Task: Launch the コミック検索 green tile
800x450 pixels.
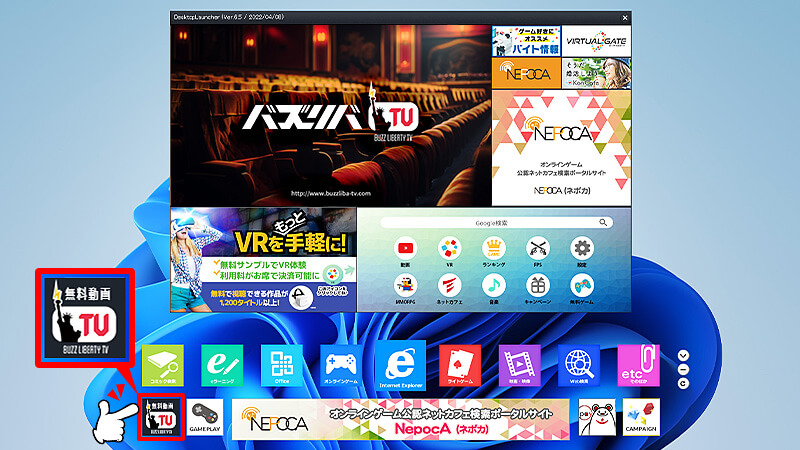Action: (x=163, y=365)
